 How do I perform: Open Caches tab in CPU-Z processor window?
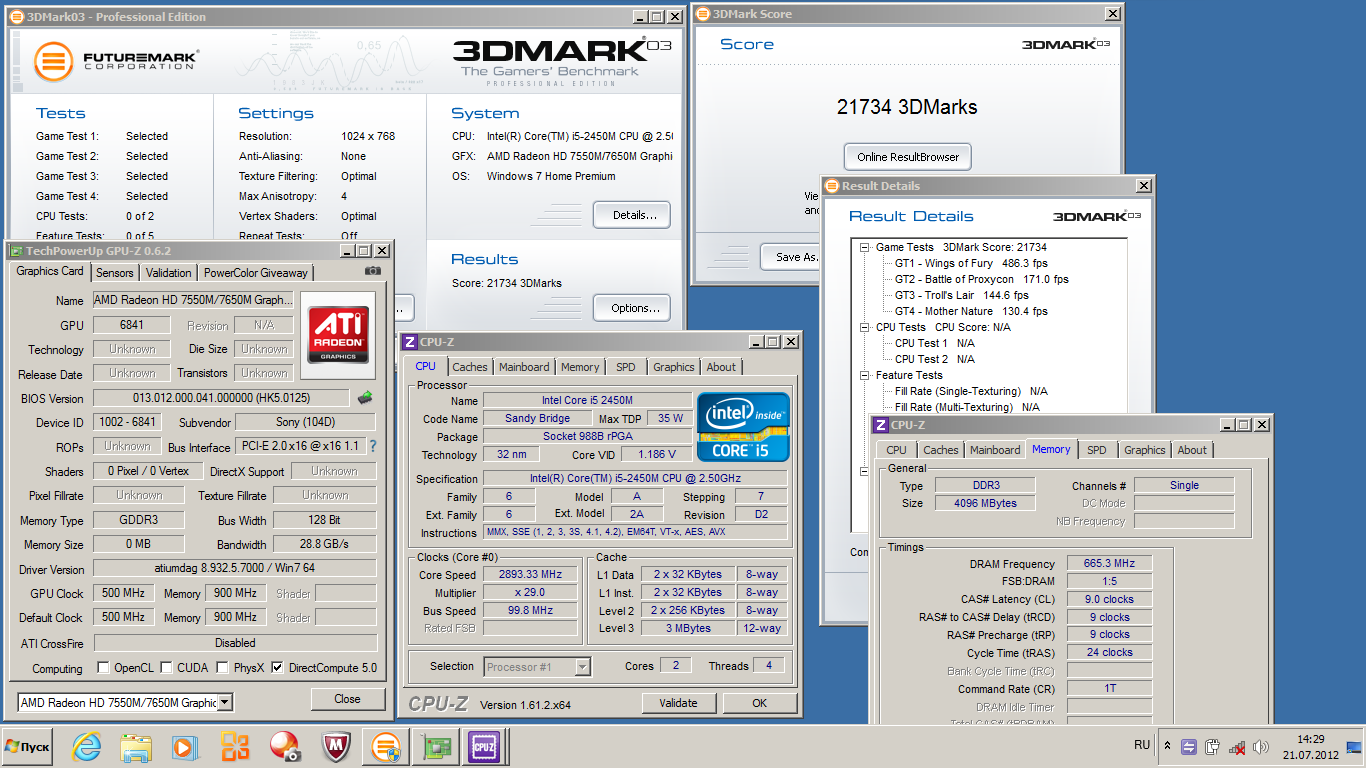(x=470, y=367)
